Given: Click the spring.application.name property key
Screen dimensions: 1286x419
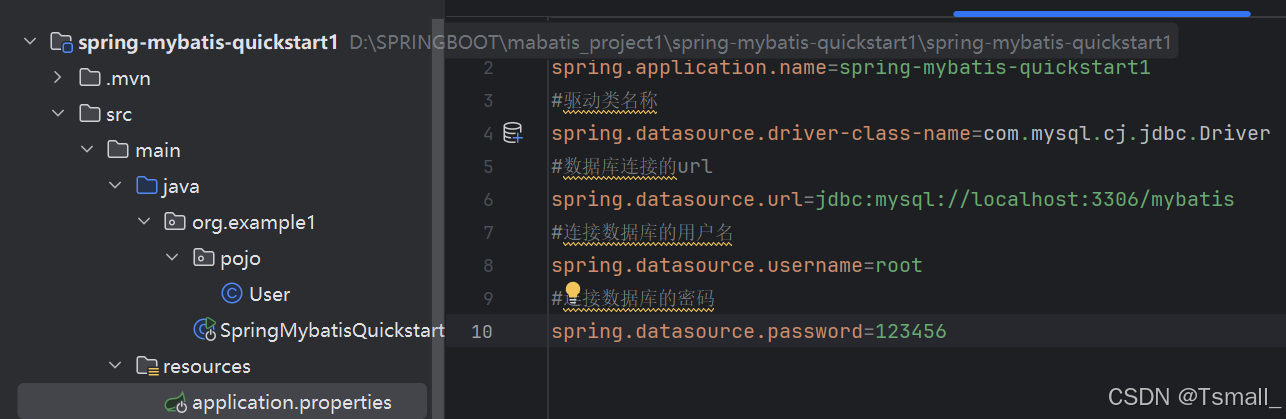Looking at the screenshot, I should coord(690,68).
